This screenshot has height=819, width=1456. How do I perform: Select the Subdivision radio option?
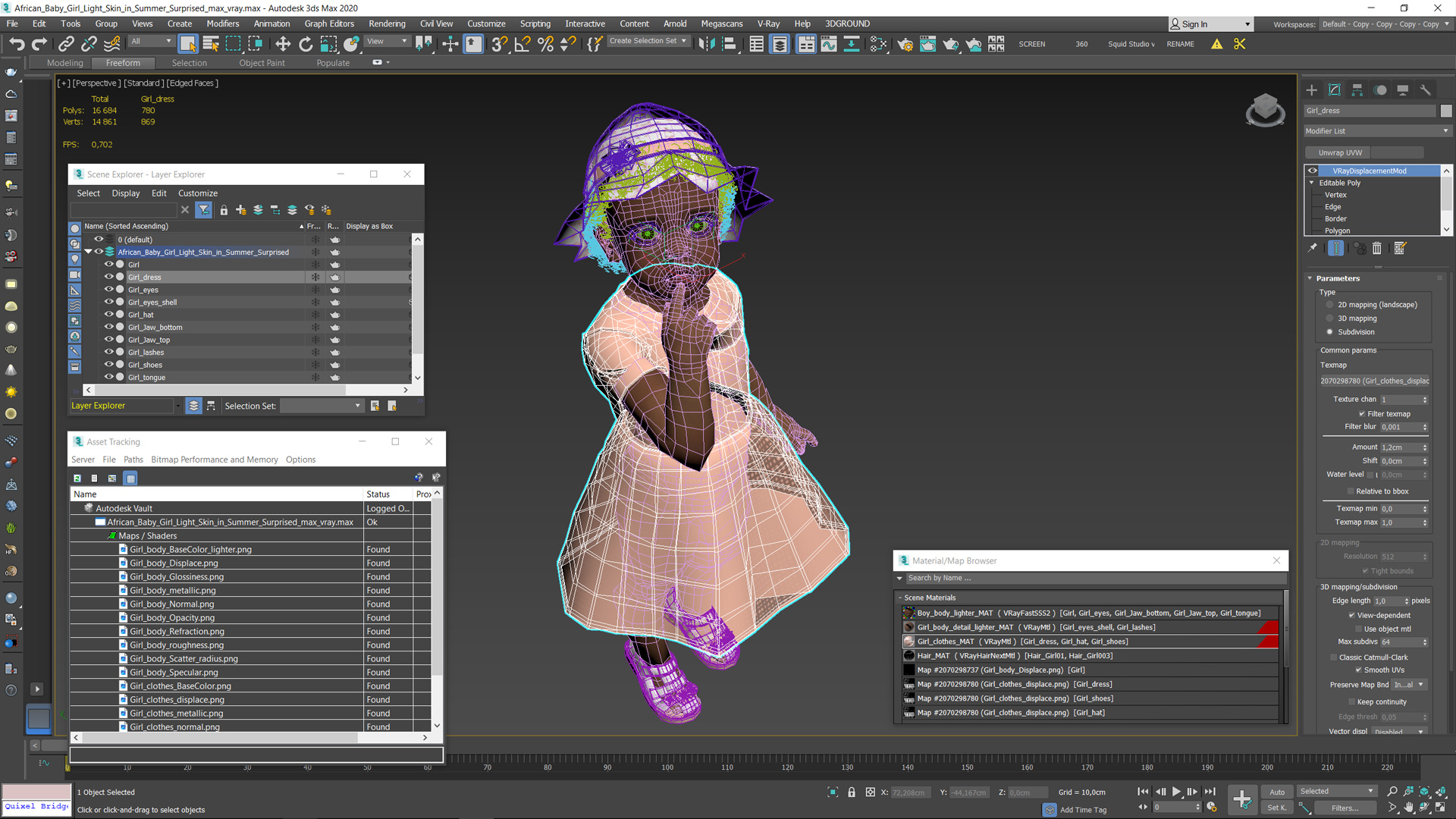point(1330,332)
